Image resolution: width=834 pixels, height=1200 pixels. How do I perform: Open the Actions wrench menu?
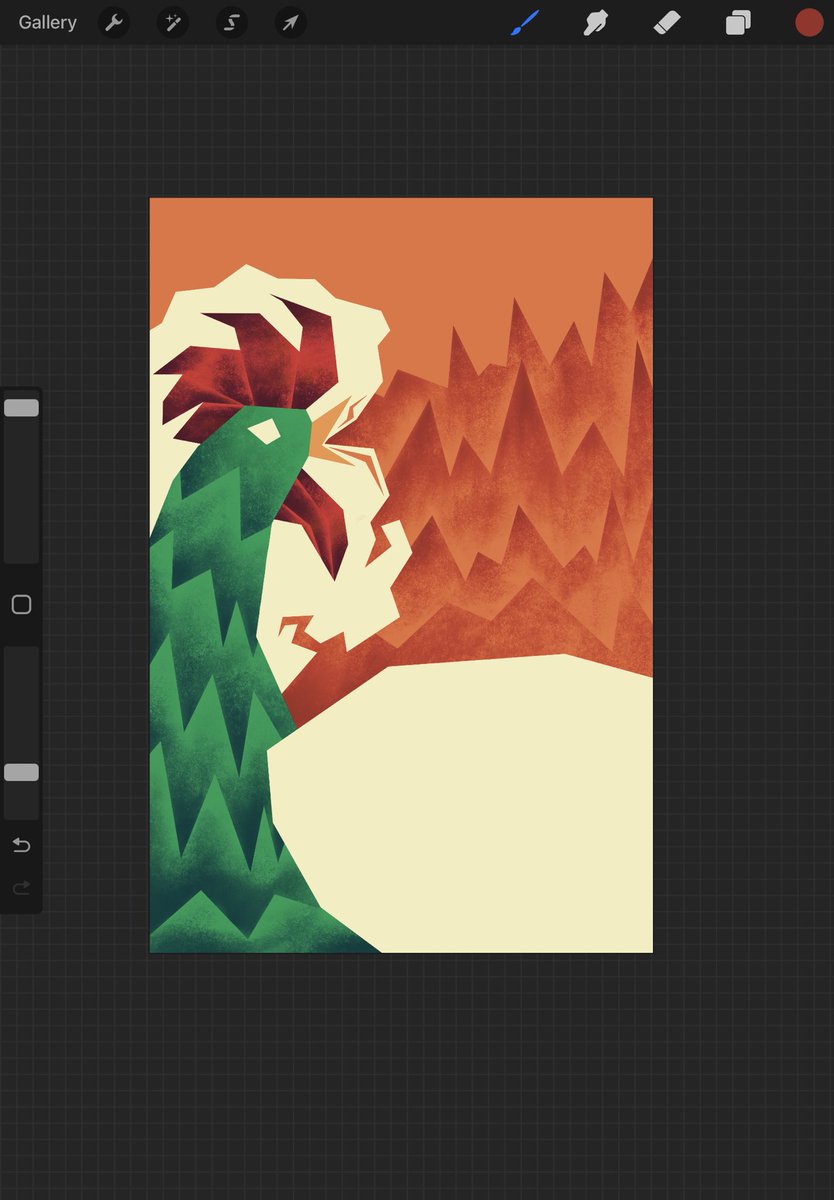tap(114, 22)
